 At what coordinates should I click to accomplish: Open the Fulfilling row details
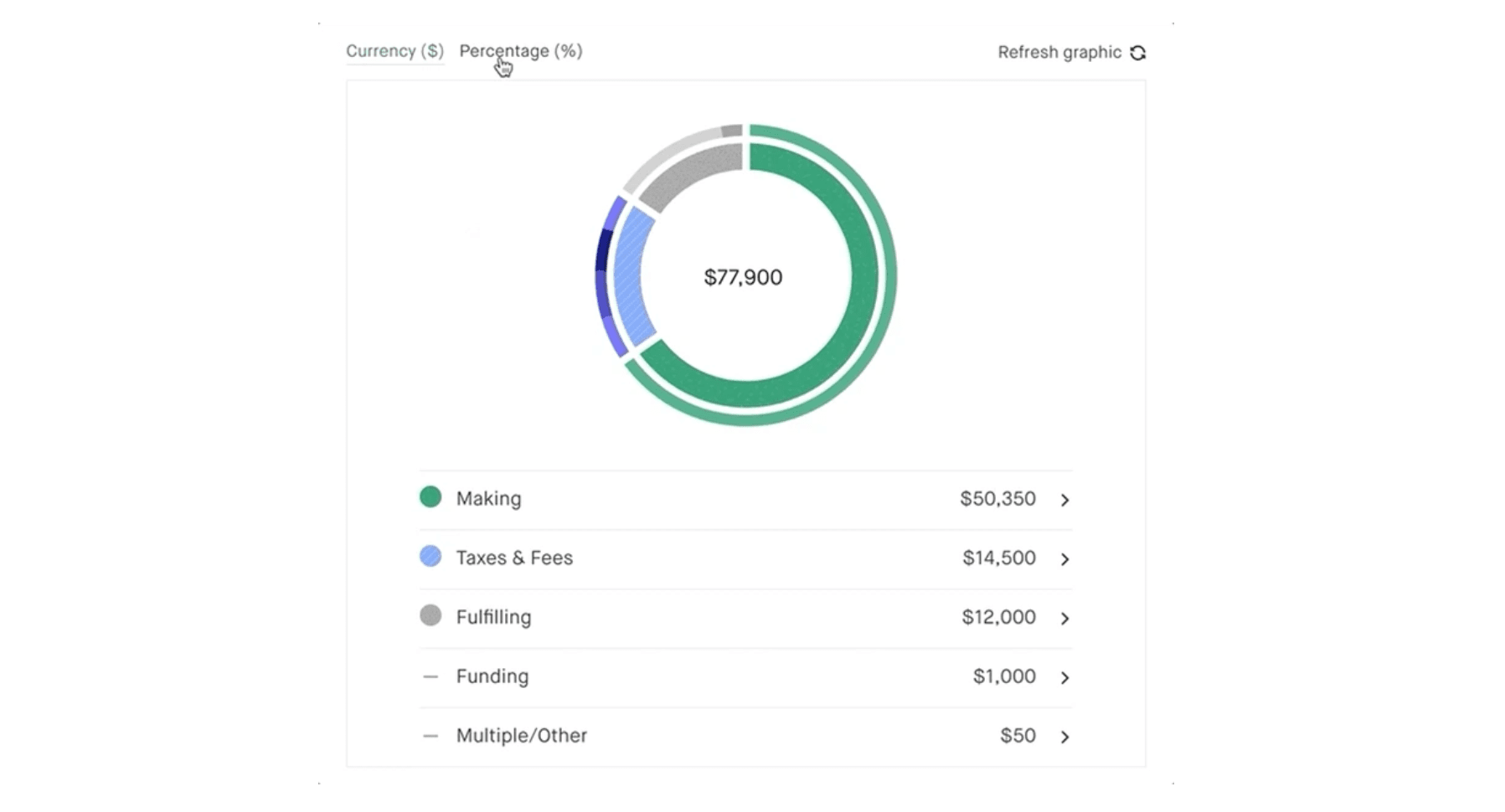[x=1065, y=619]
